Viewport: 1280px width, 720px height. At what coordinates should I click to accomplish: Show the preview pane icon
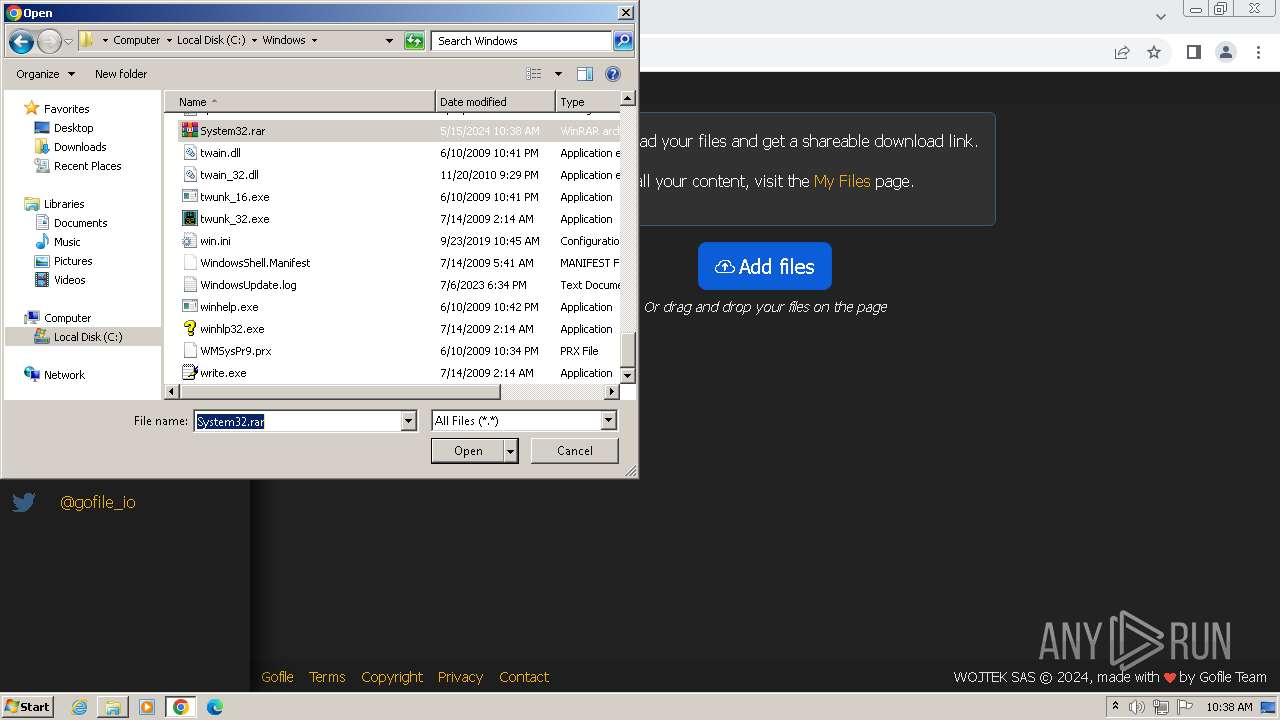(585, 74)
